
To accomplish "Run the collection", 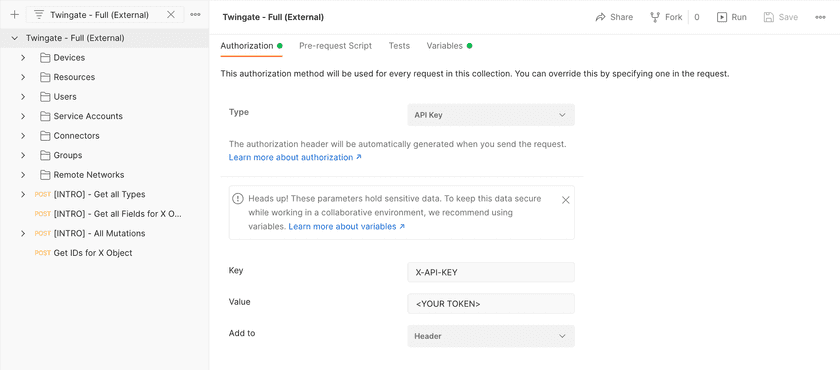I will click(732, 17).
